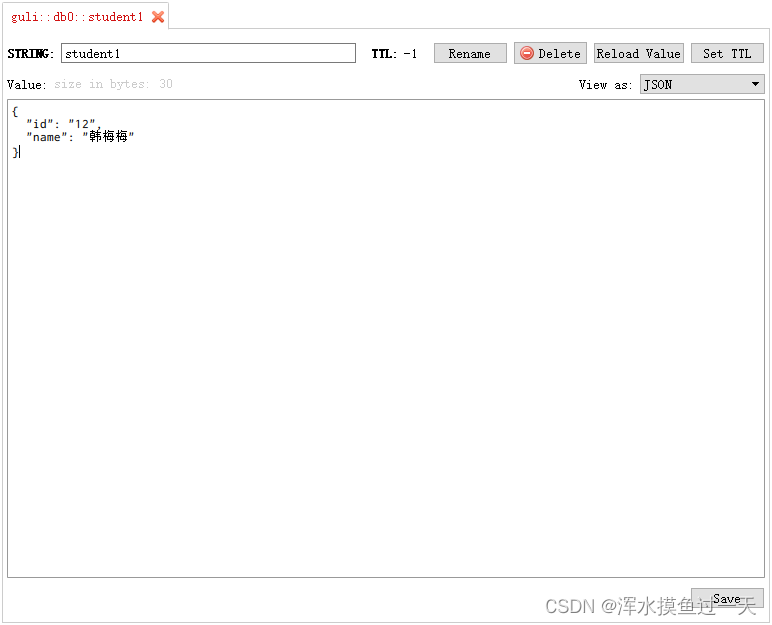The width and height of the screenshot is (772, 625).
Task: Open the View as JSON dropdown
Action: (x=702, y=84)
